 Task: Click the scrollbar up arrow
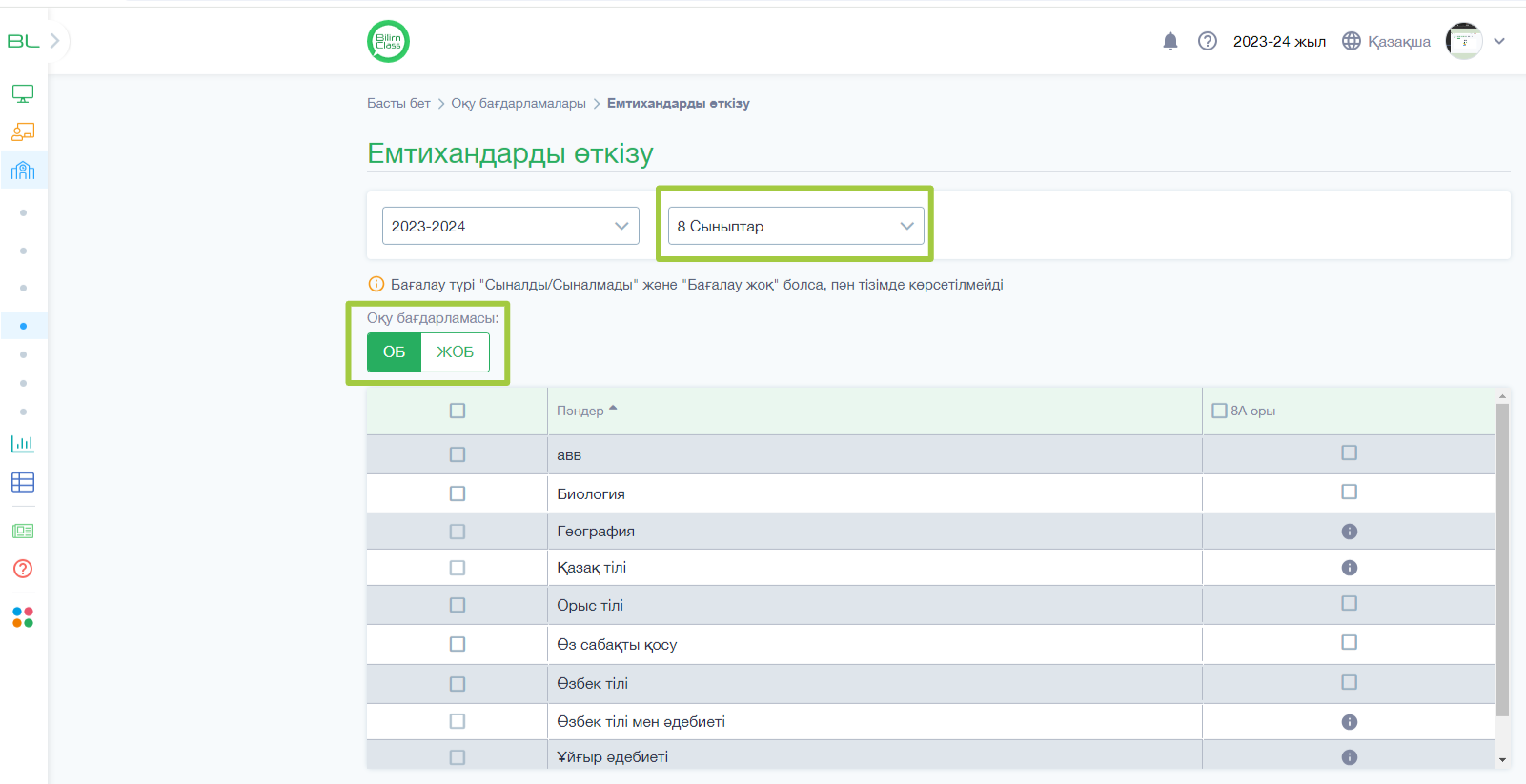tap(1502, 395)
